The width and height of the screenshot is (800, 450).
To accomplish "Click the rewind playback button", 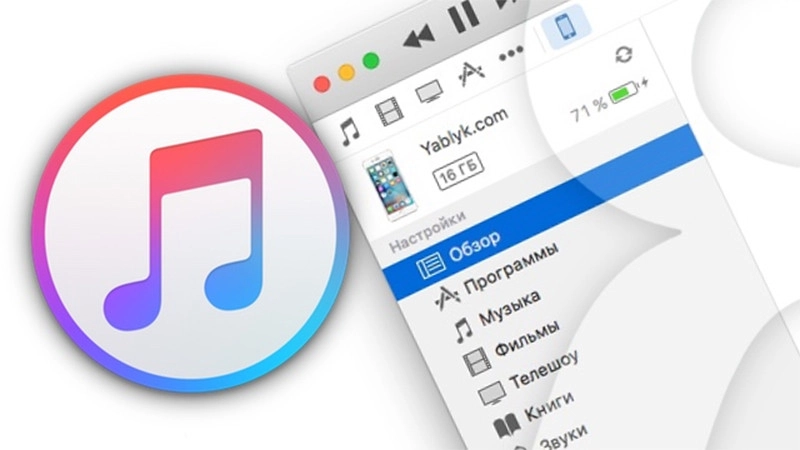I will tap(418, 38).
